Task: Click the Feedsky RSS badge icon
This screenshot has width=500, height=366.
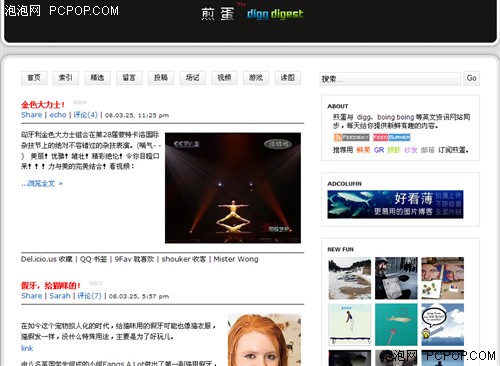Action: 352,137
